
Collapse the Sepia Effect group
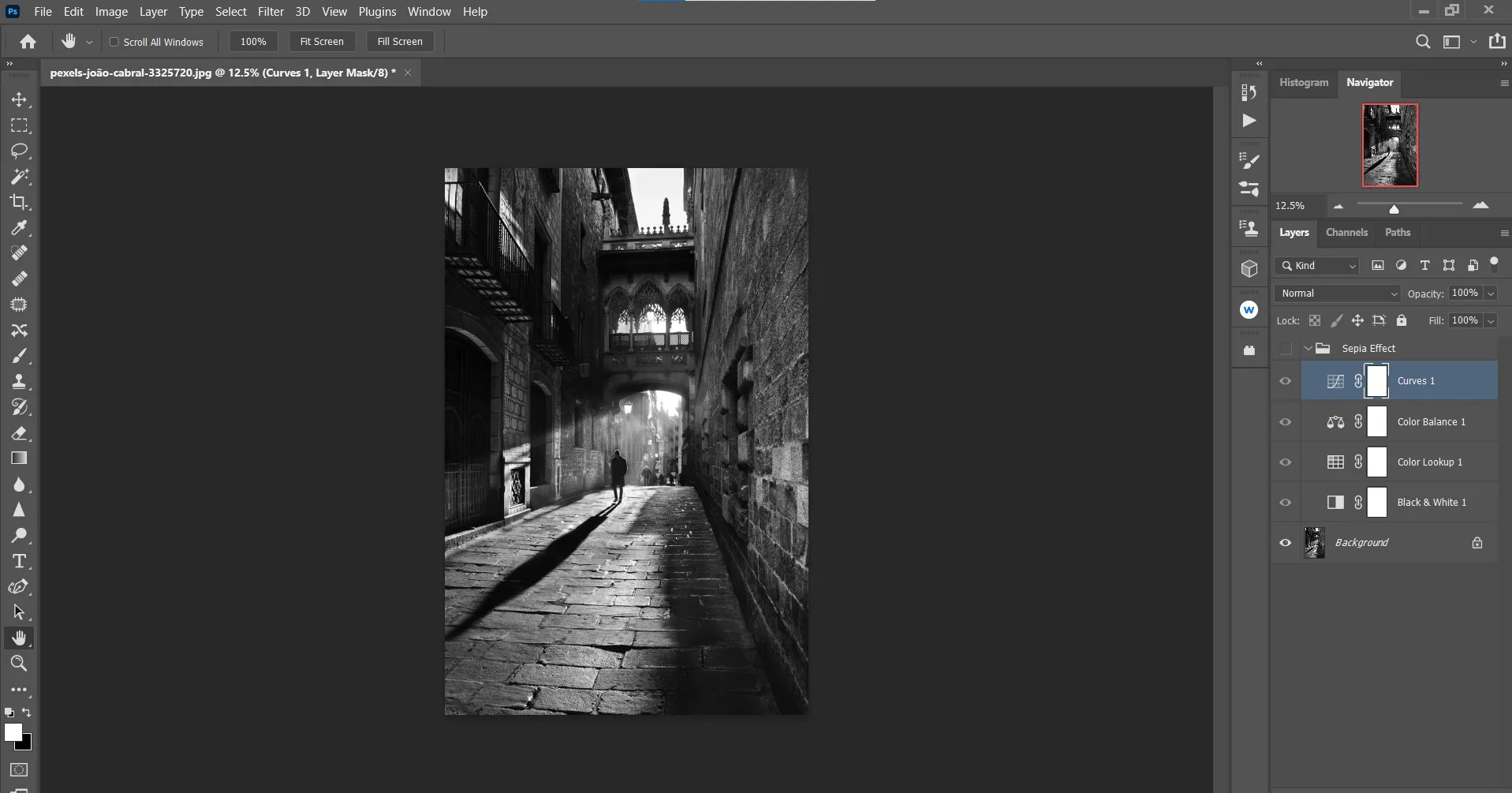click(1309, 348)
